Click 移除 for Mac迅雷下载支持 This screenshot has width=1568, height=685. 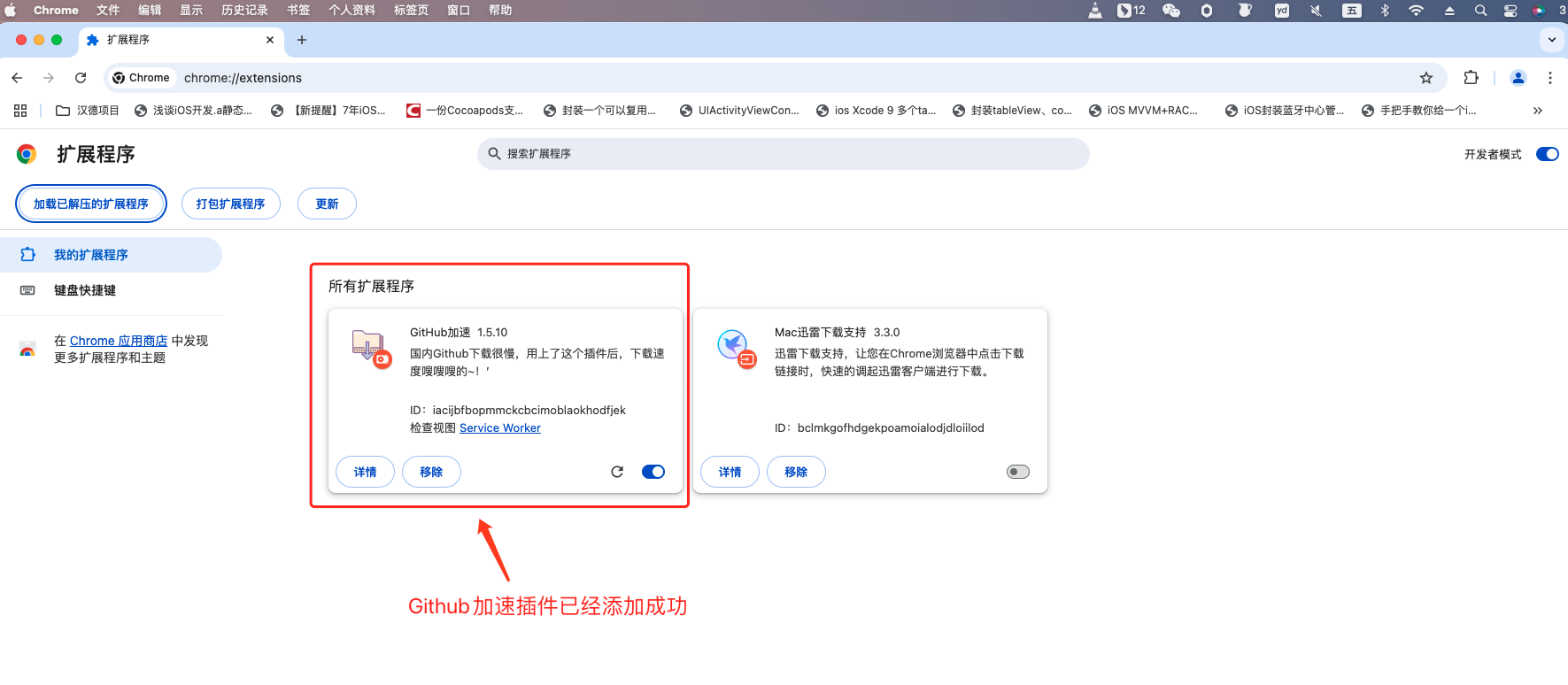pos(796,472)
